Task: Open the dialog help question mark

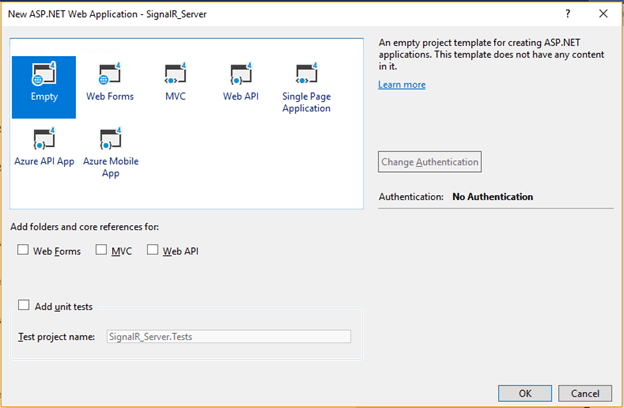Action: (568, 14)
